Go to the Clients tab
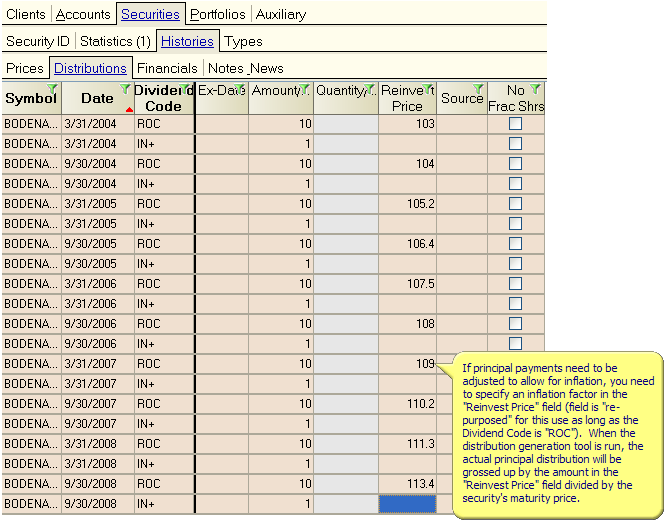 pos(25,14)
